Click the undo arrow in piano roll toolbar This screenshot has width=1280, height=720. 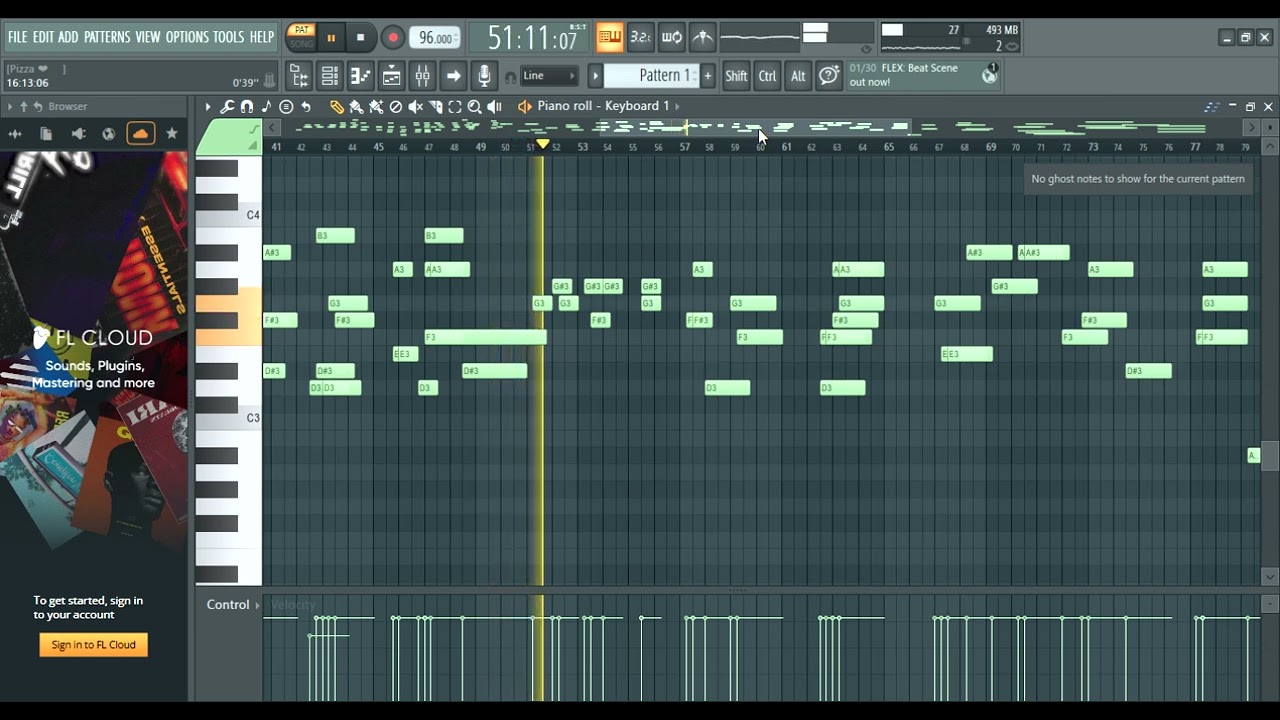pos(306,106)
